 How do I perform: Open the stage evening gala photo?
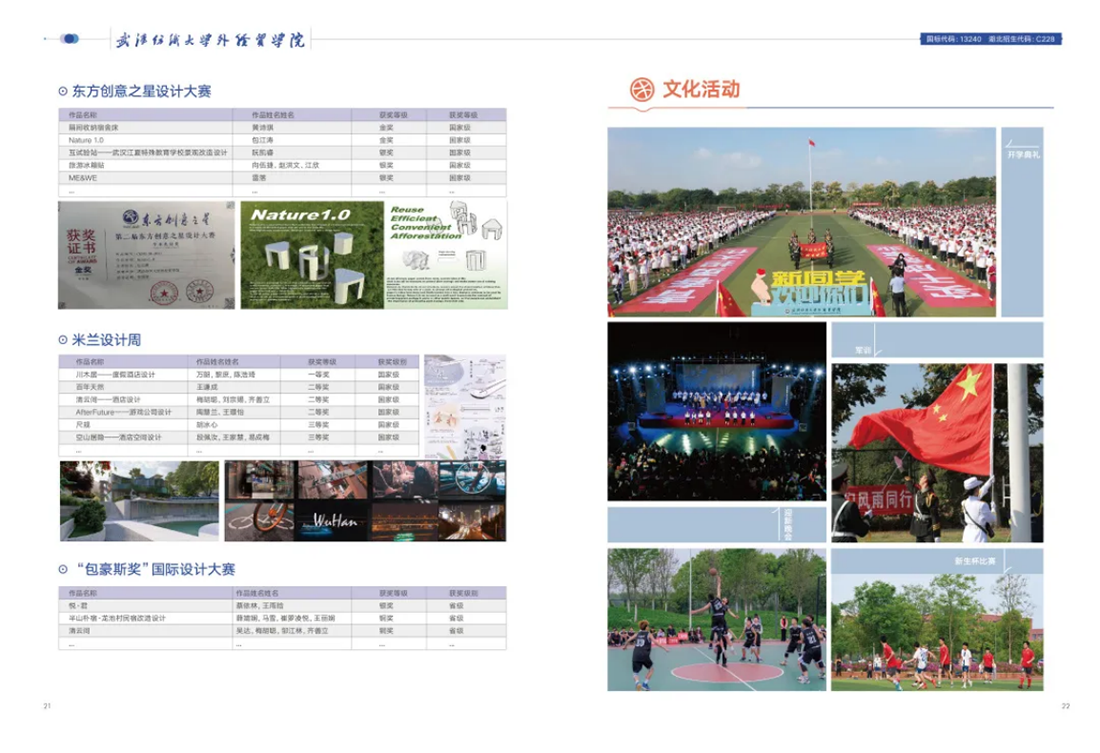[x=716, y=411]
